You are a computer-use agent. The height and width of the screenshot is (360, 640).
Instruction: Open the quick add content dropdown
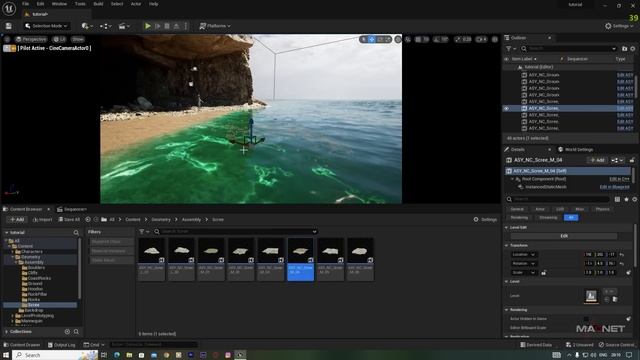pos(87,26)
